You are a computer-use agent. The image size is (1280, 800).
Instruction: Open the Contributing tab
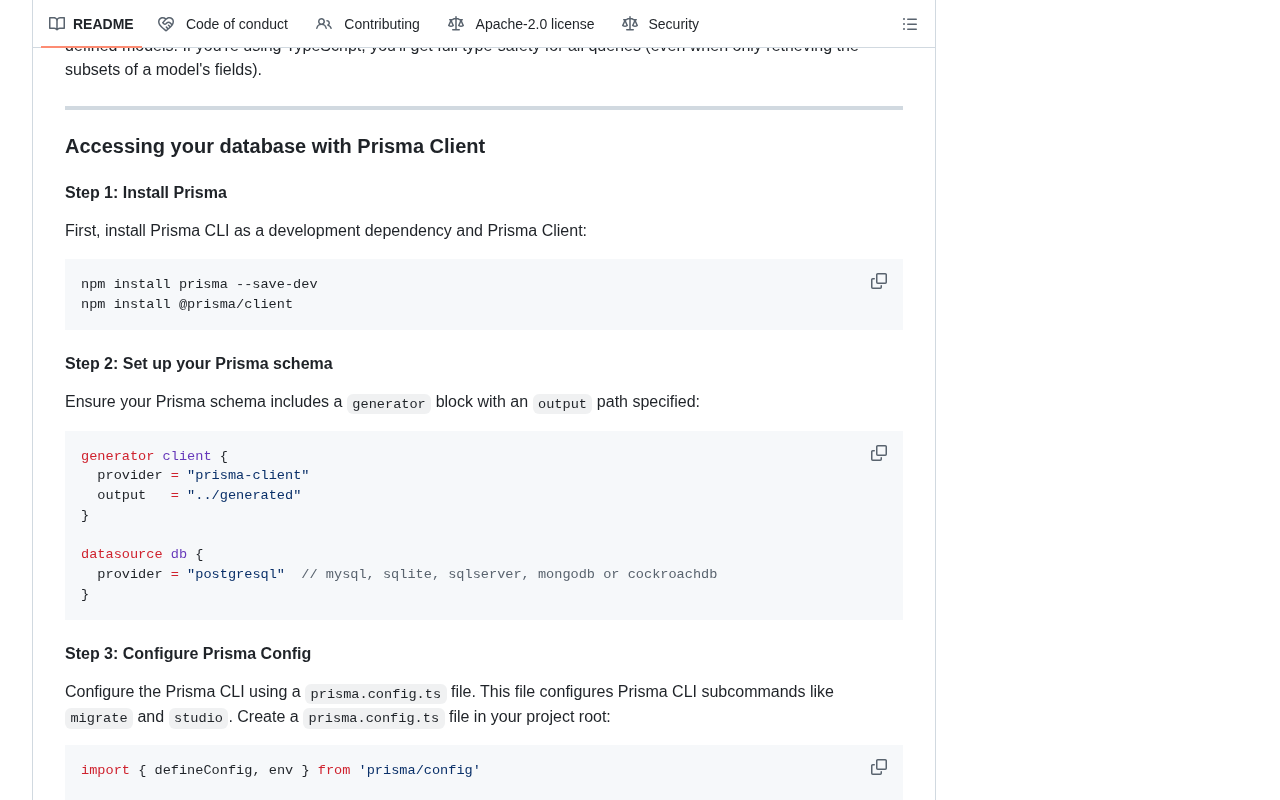point(368,24)
